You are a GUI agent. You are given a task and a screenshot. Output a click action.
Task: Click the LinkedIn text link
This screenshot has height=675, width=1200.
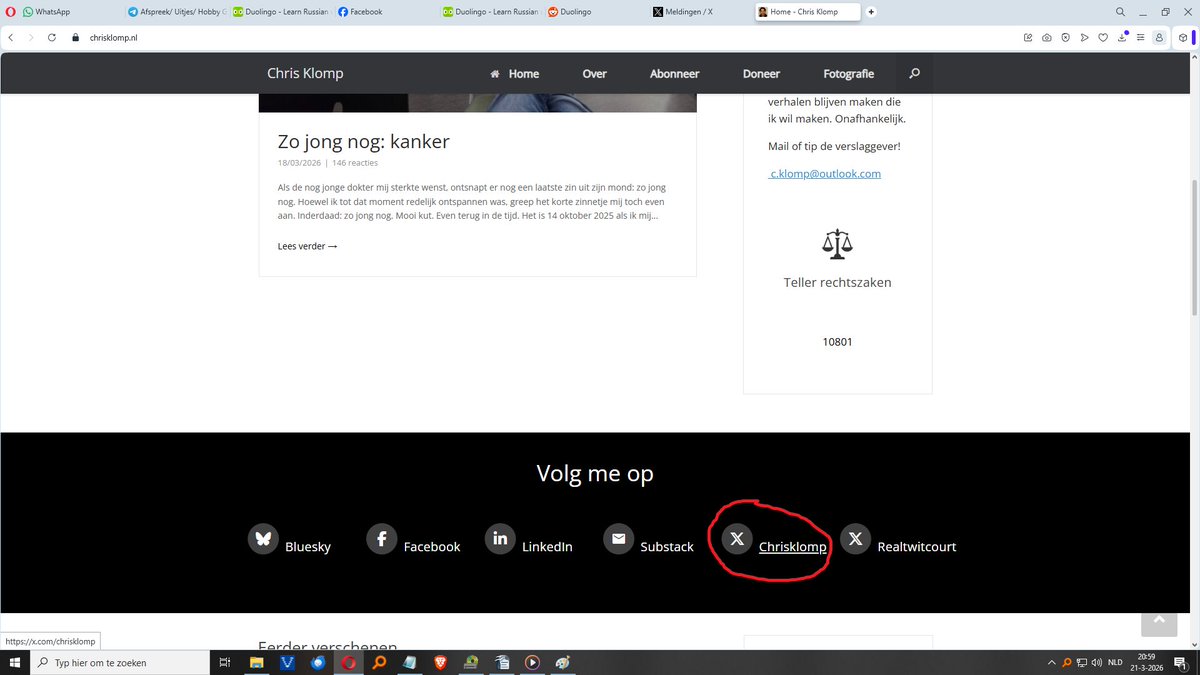coord(547,547)
